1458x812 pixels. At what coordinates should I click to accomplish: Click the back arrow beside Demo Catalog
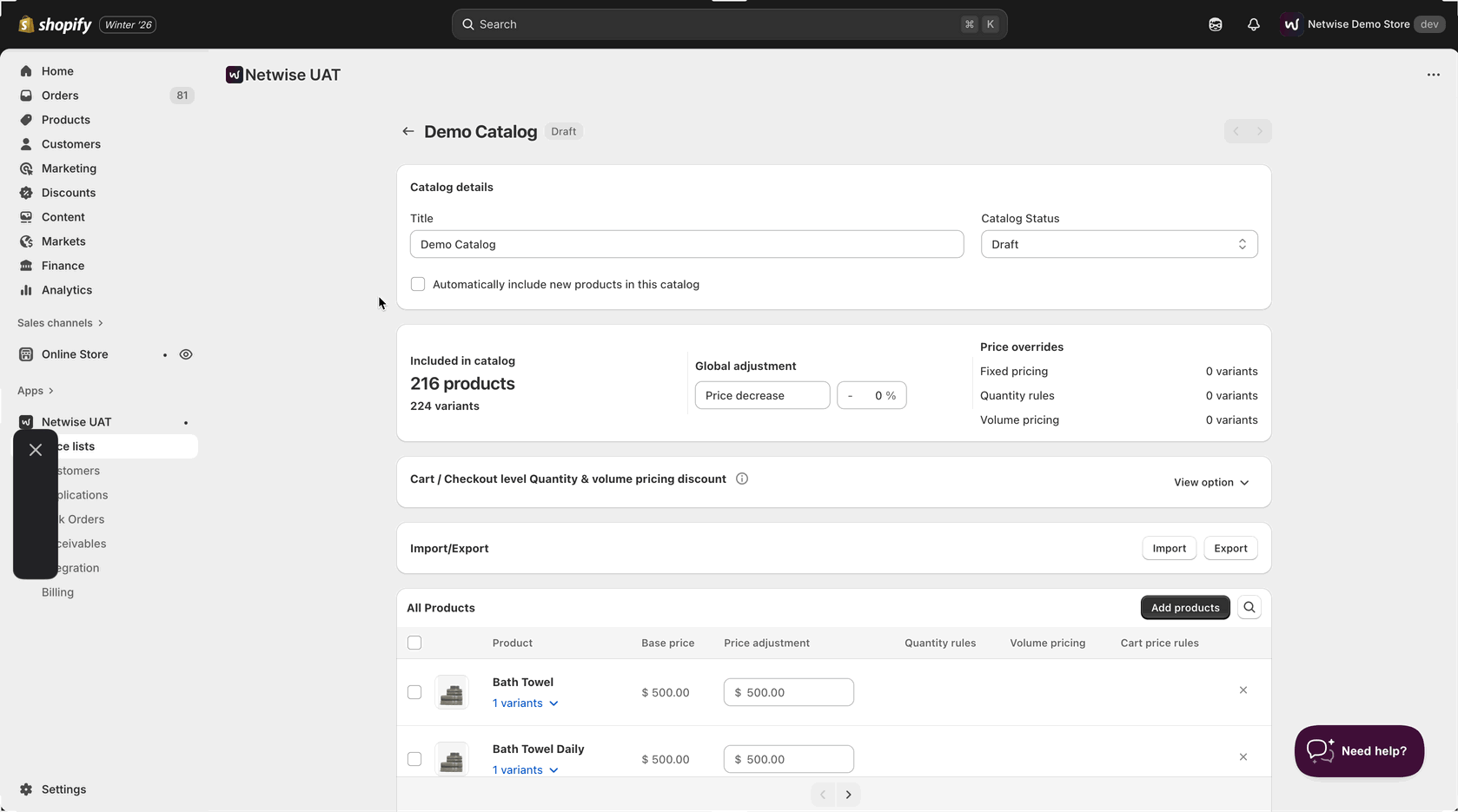coord(408,131)
